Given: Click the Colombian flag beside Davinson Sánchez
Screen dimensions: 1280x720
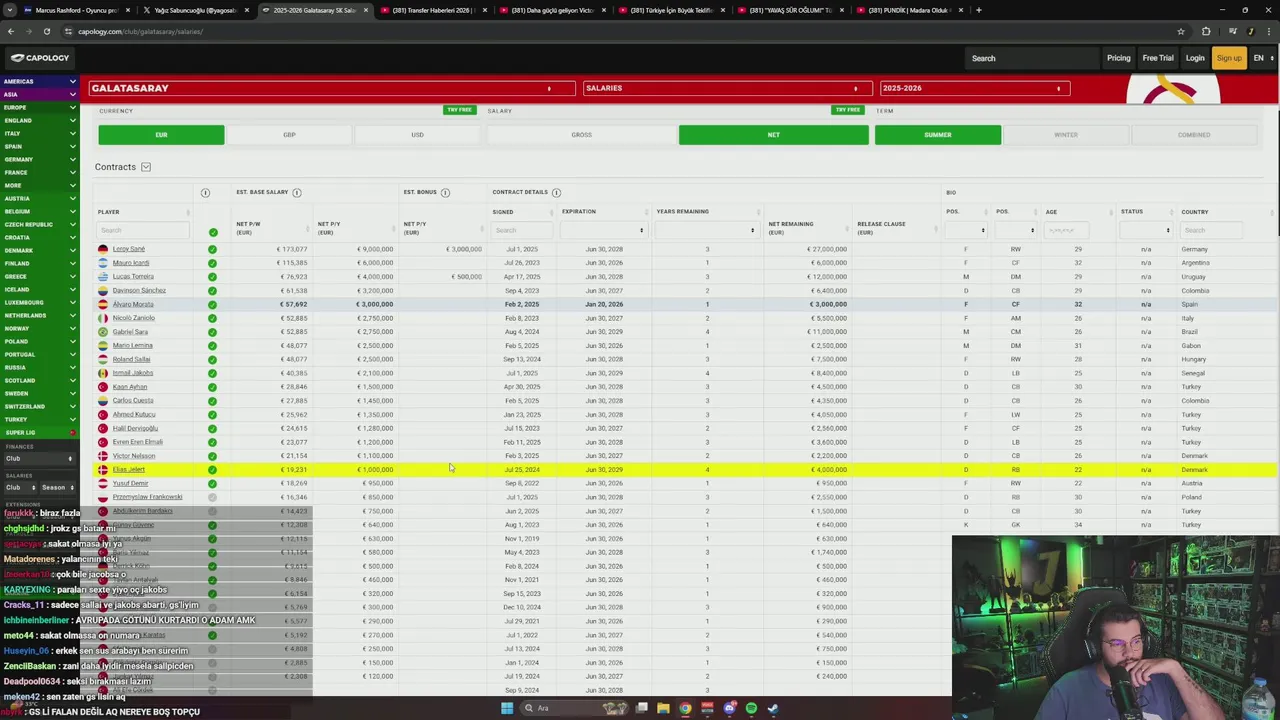Looking at the screenshot, I should pyautogui.click(x=103, y=290).
